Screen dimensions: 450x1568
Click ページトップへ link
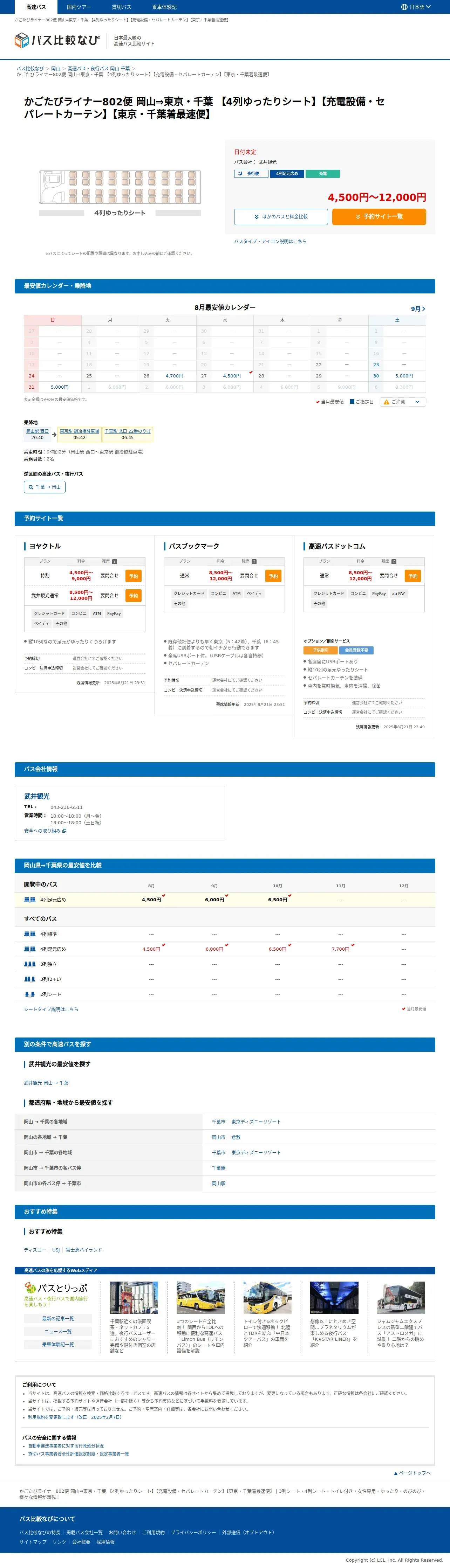412,1473
